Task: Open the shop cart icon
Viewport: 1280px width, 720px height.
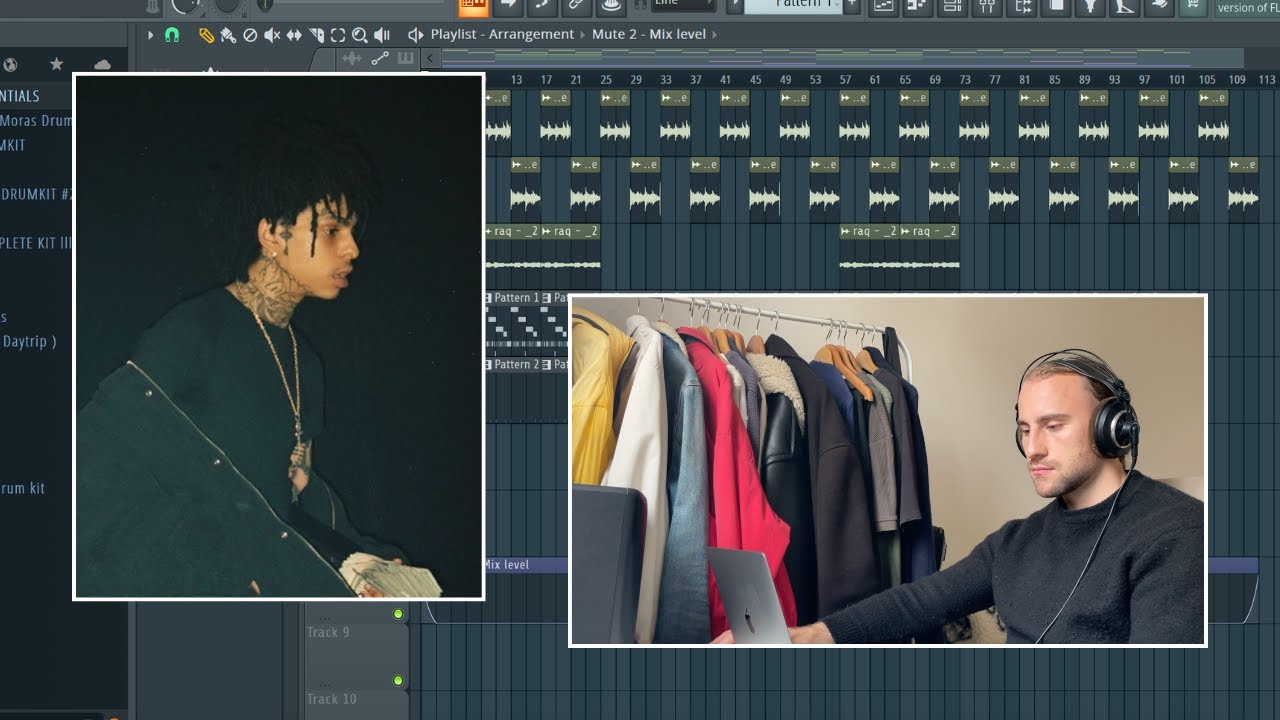Action: pyautogui.click(x=1192, y=6)
